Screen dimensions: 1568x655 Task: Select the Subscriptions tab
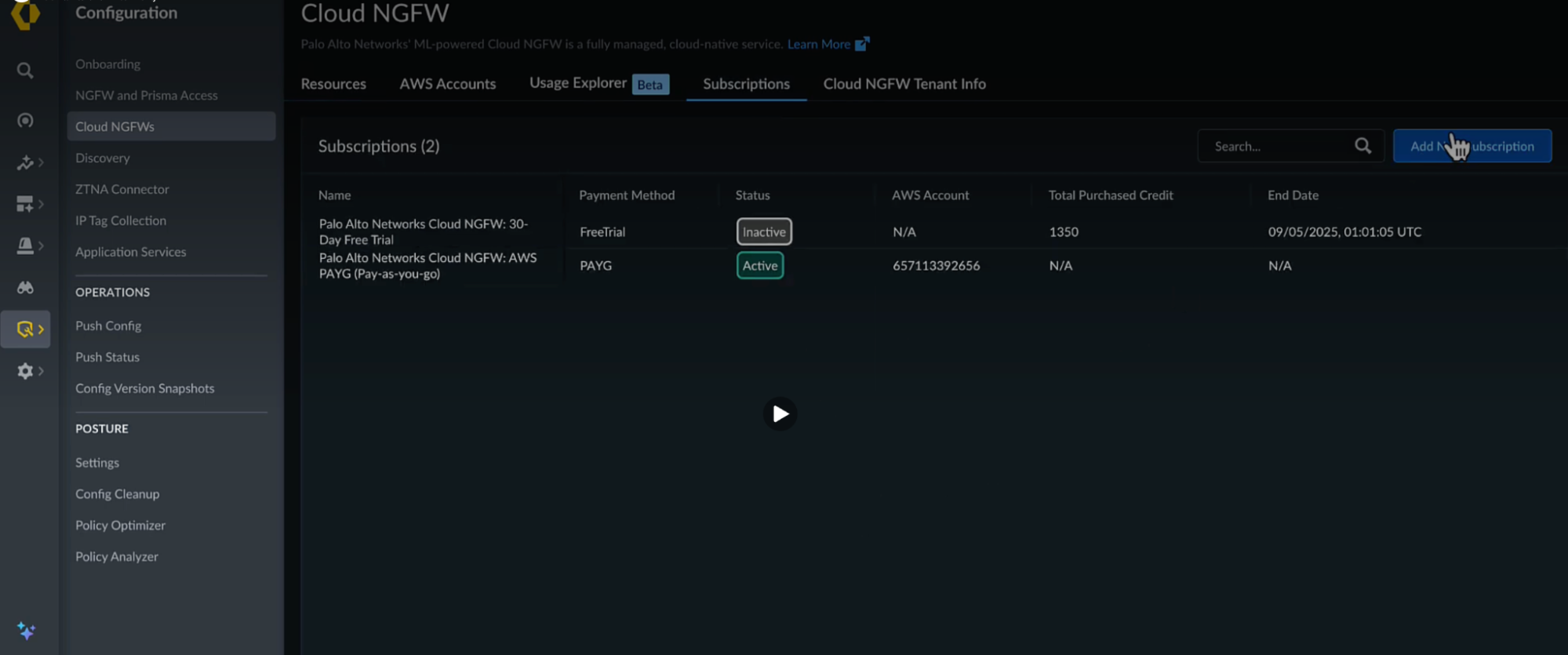746,84
